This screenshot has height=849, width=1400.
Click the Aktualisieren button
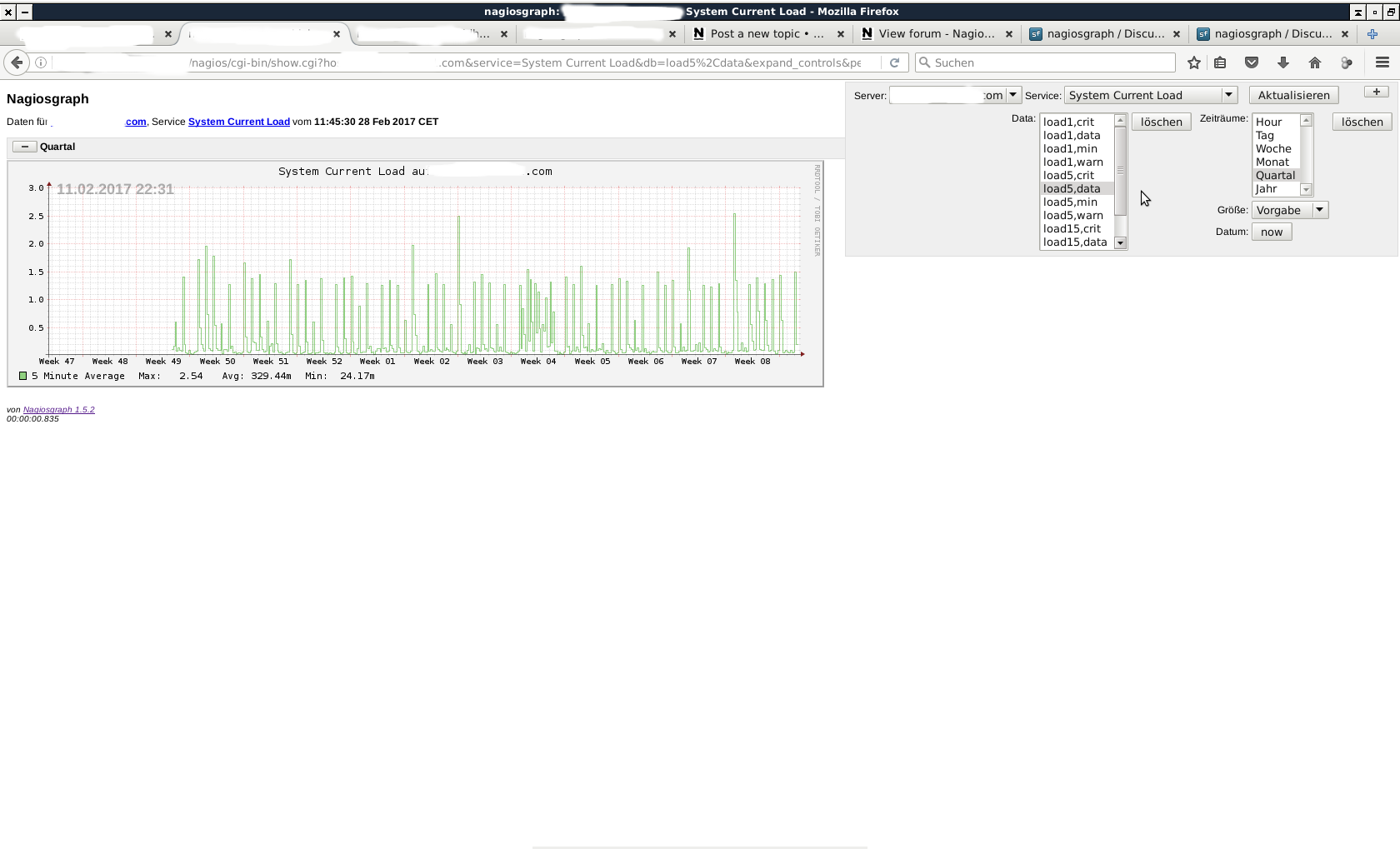click(1293, 95)
